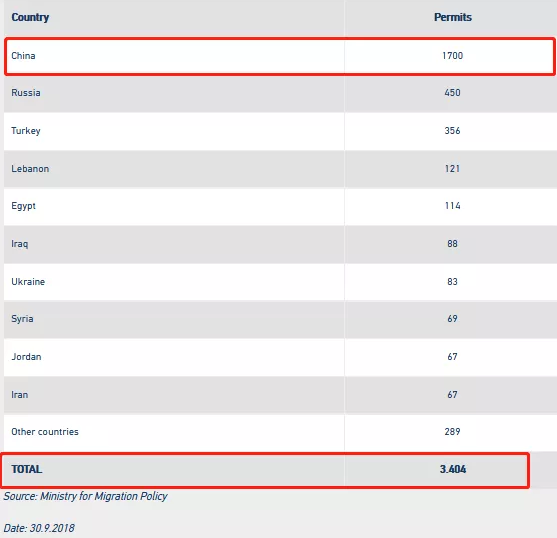Click Egypt's permit value 114
The image size is (557, 538).
(453, 206)
